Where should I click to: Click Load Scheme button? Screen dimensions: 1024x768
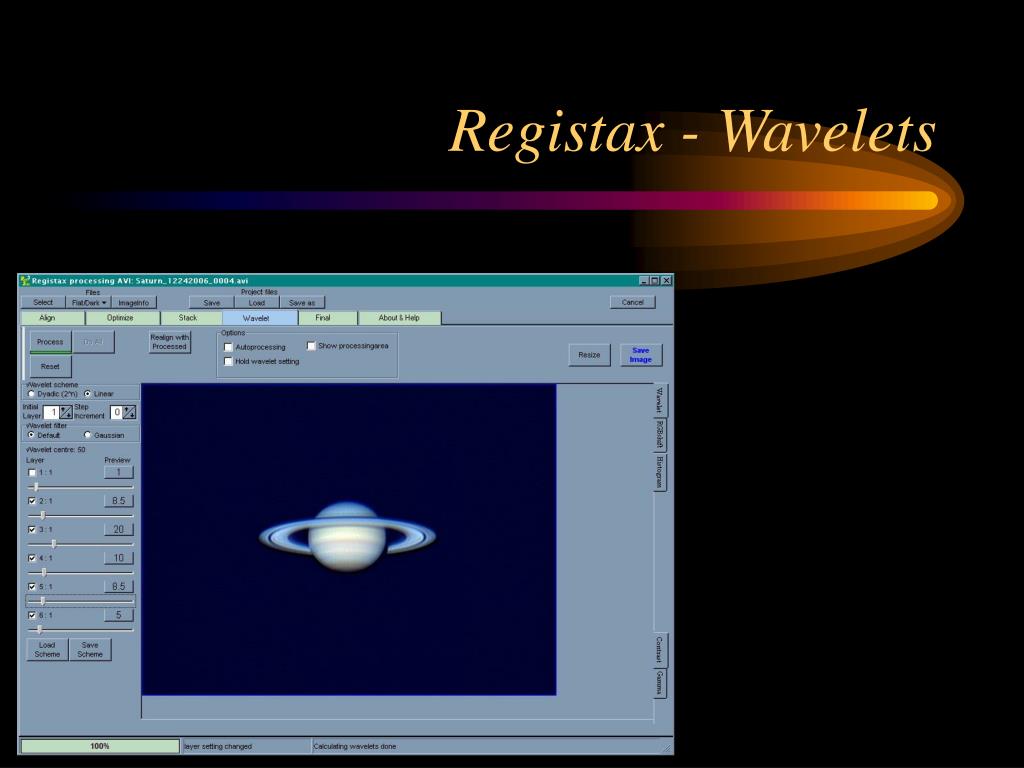(x=47, y=650)
